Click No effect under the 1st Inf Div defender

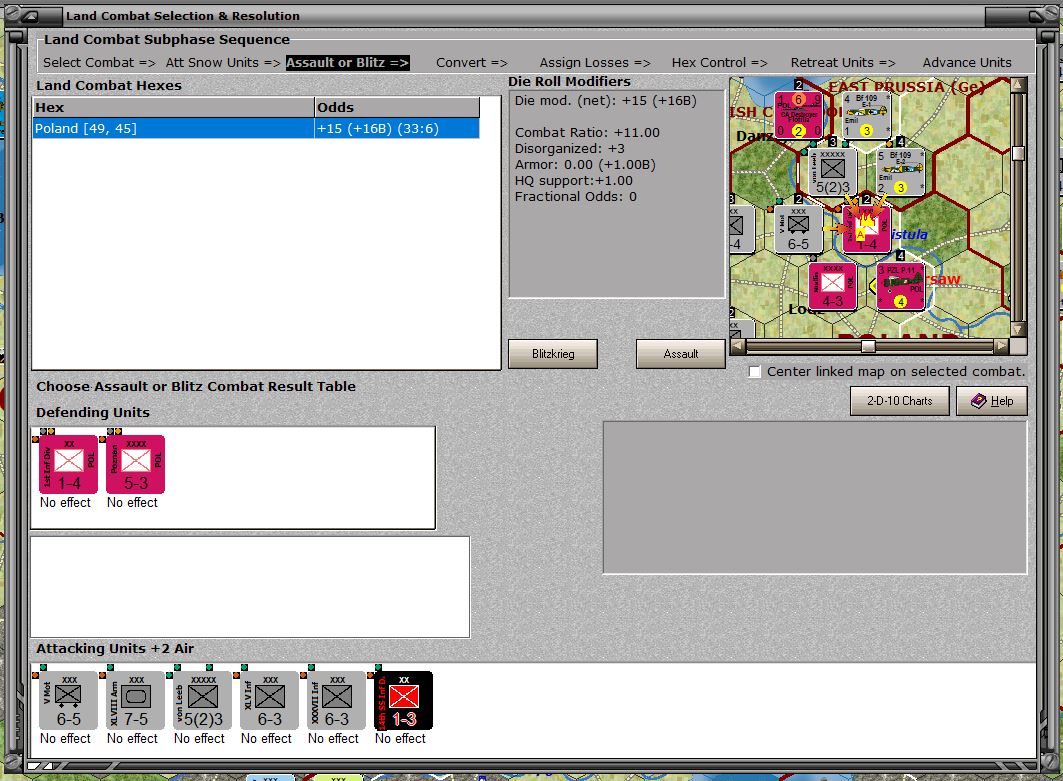65,502
